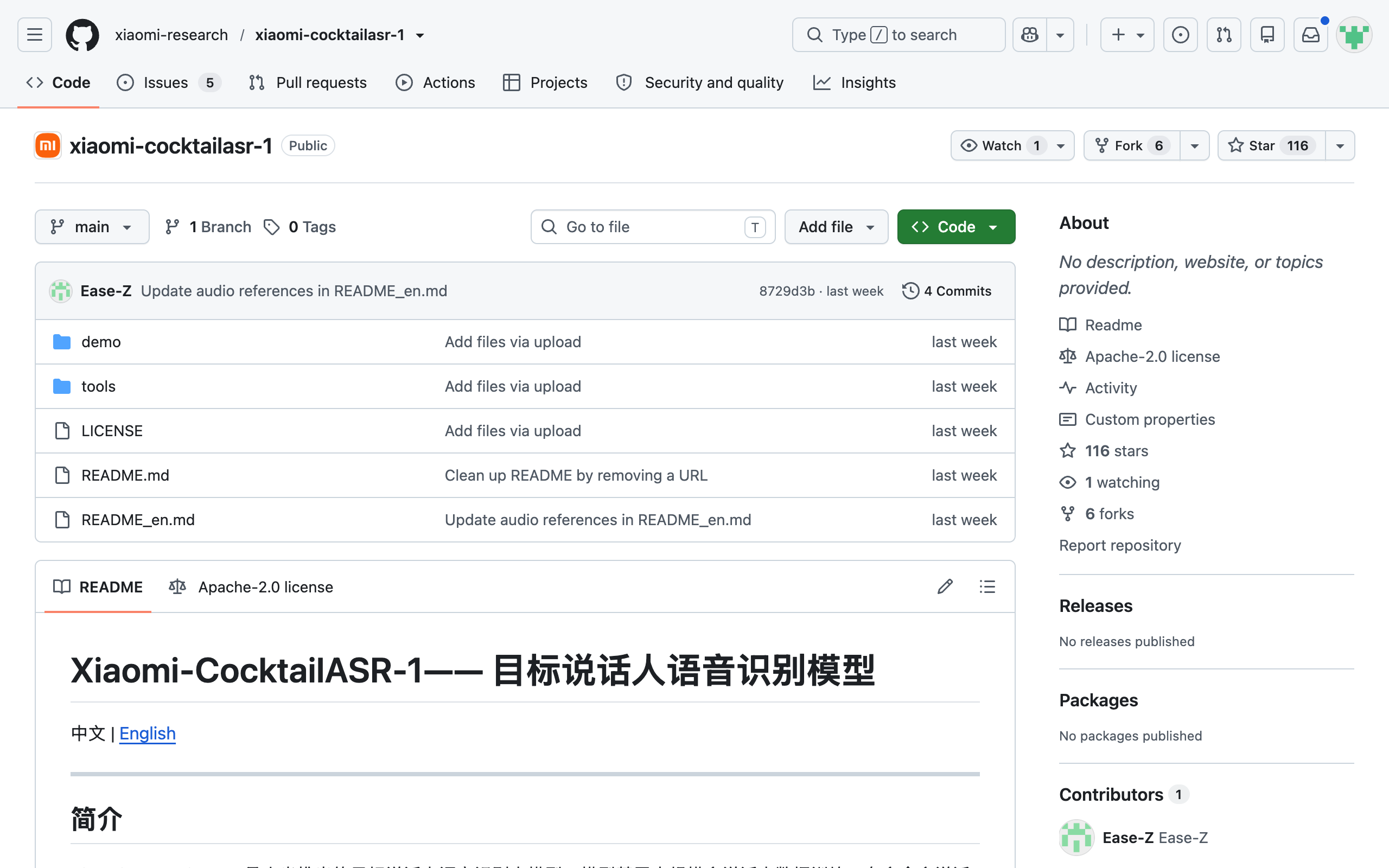Open the demo folder
Viewport: 1389px width, 868px height.
point(101,342)
